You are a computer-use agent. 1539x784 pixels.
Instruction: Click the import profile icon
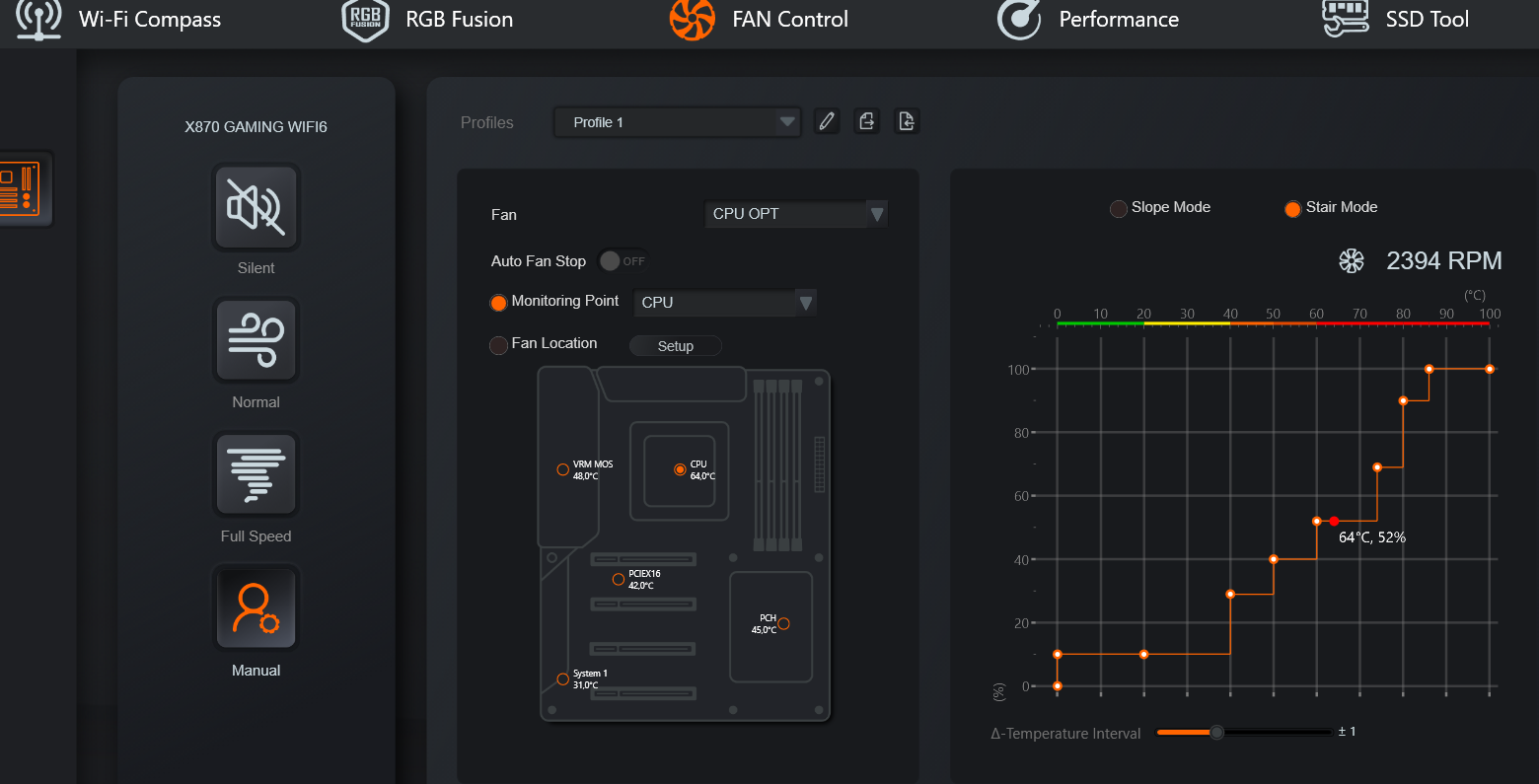pos(906,121)
